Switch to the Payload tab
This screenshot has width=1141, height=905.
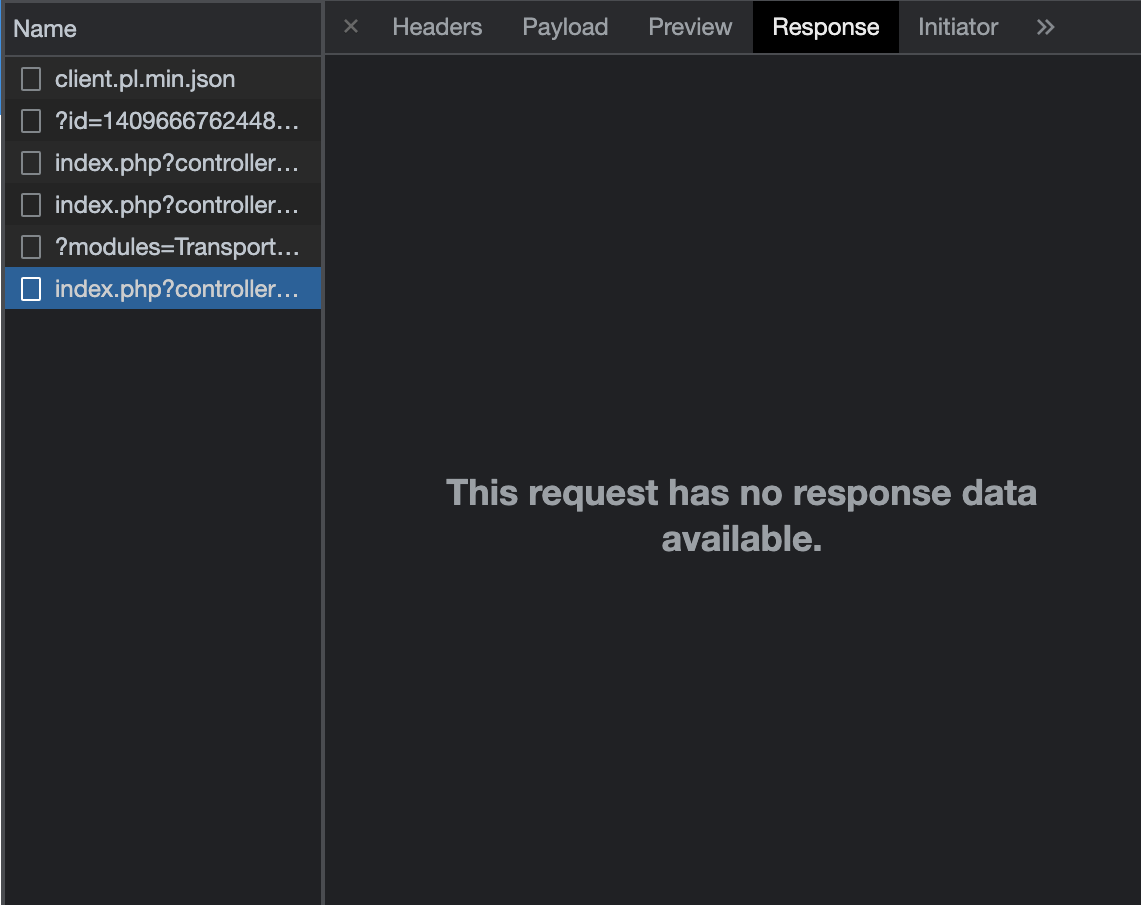[x=565, y=27]
